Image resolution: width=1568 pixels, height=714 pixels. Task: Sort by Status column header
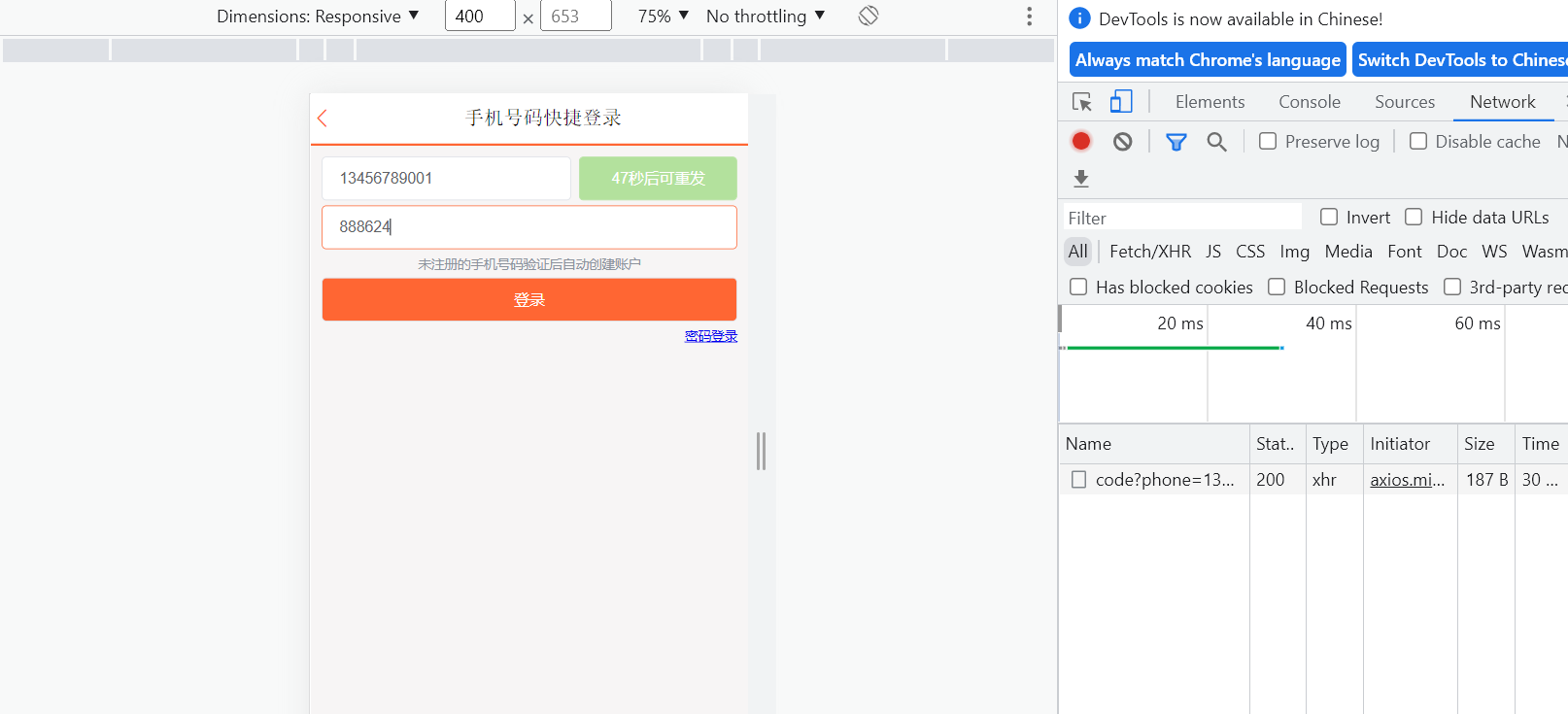point(1277,444)
